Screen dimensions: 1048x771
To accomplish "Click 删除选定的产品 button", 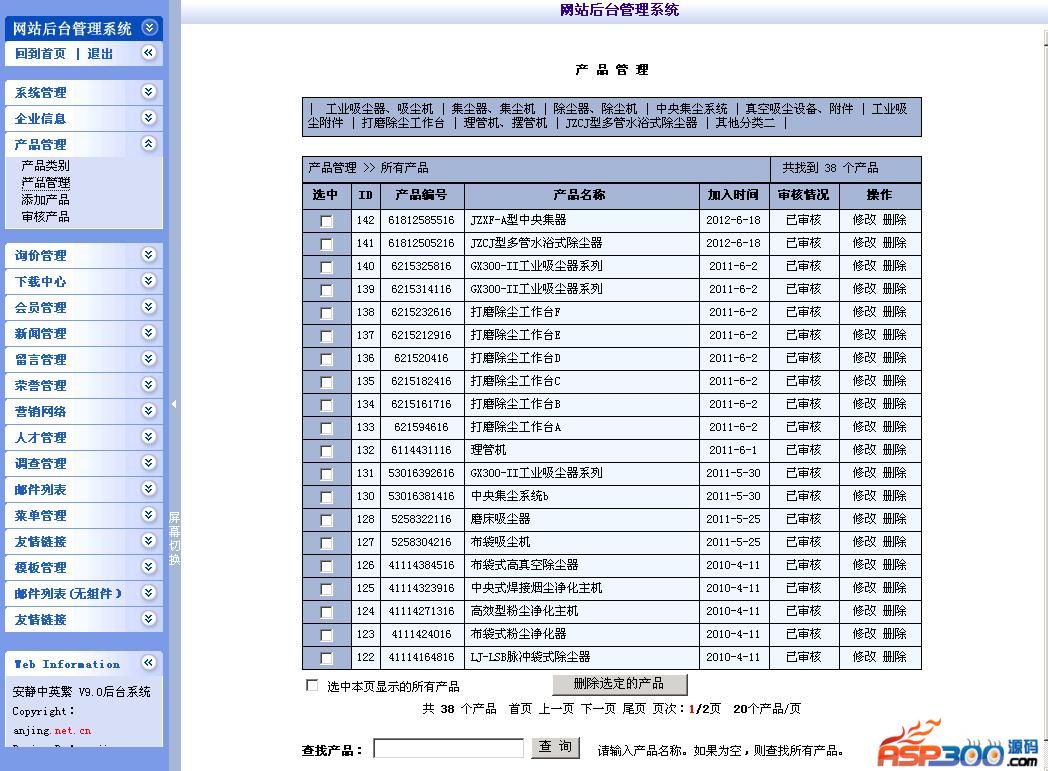I will (620, 684).
